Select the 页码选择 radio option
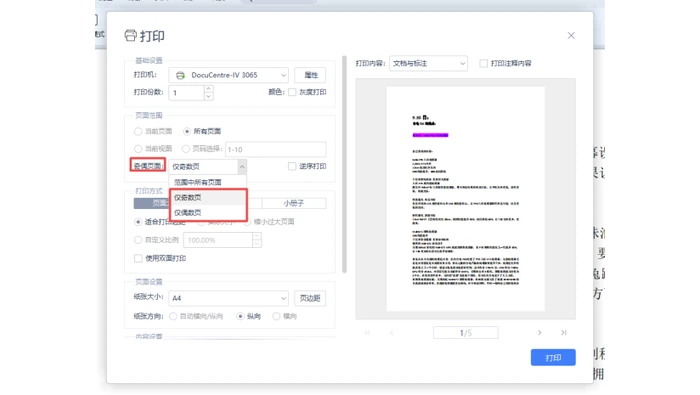 coord(186,149)
